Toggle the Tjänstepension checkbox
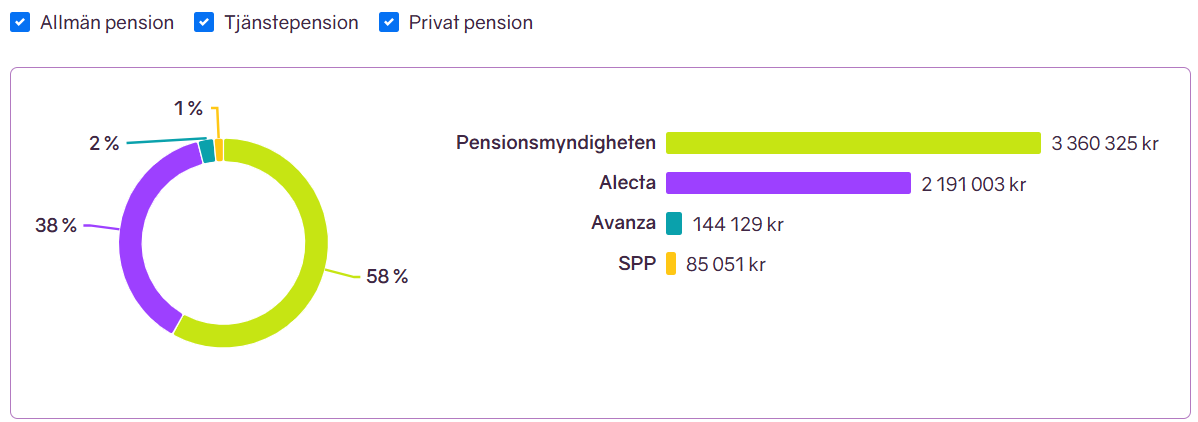Viewport: 1198px width, 422px height. (x=204, y=23)
